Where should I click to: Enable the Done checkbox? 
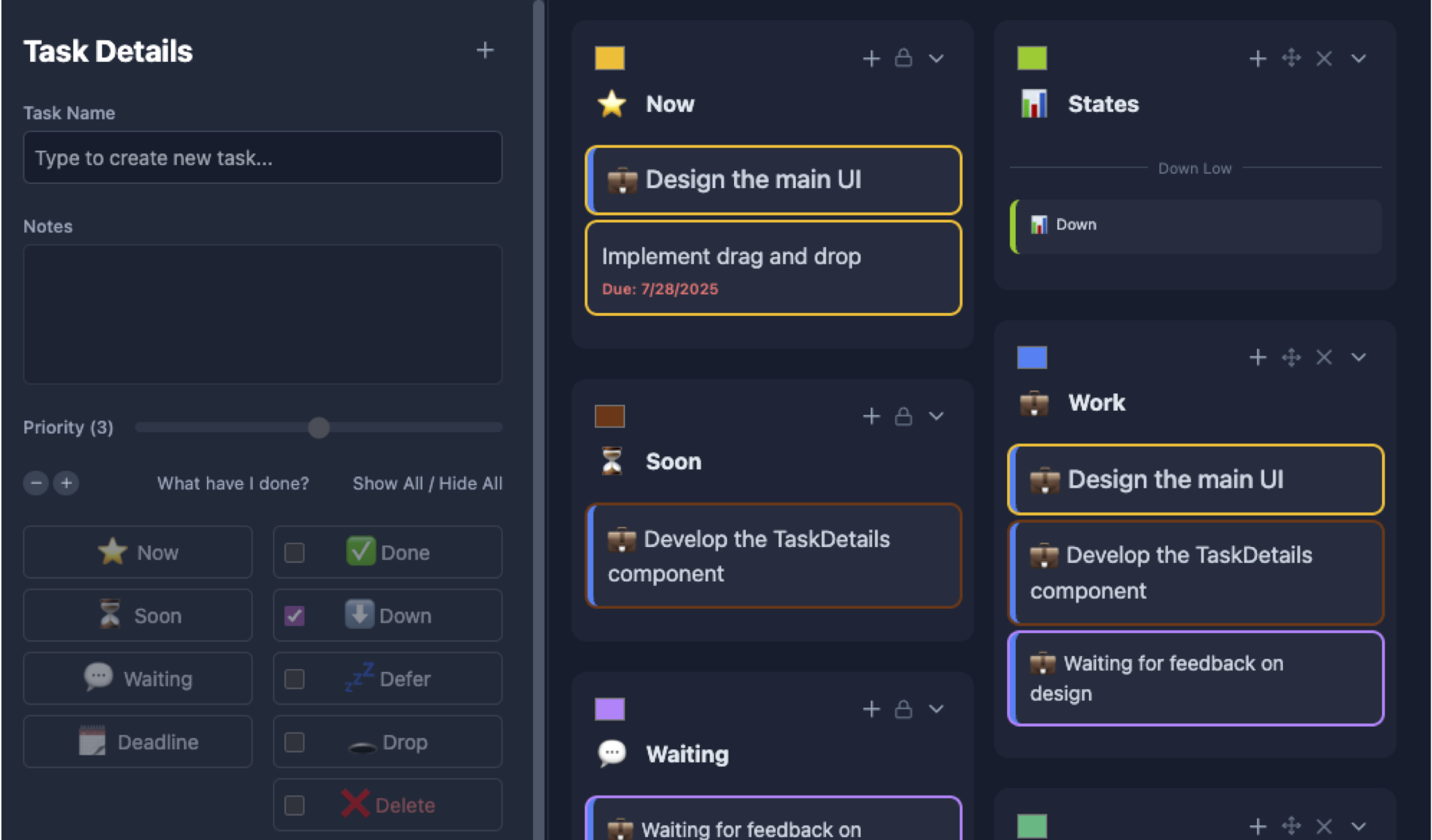point(294,553)
